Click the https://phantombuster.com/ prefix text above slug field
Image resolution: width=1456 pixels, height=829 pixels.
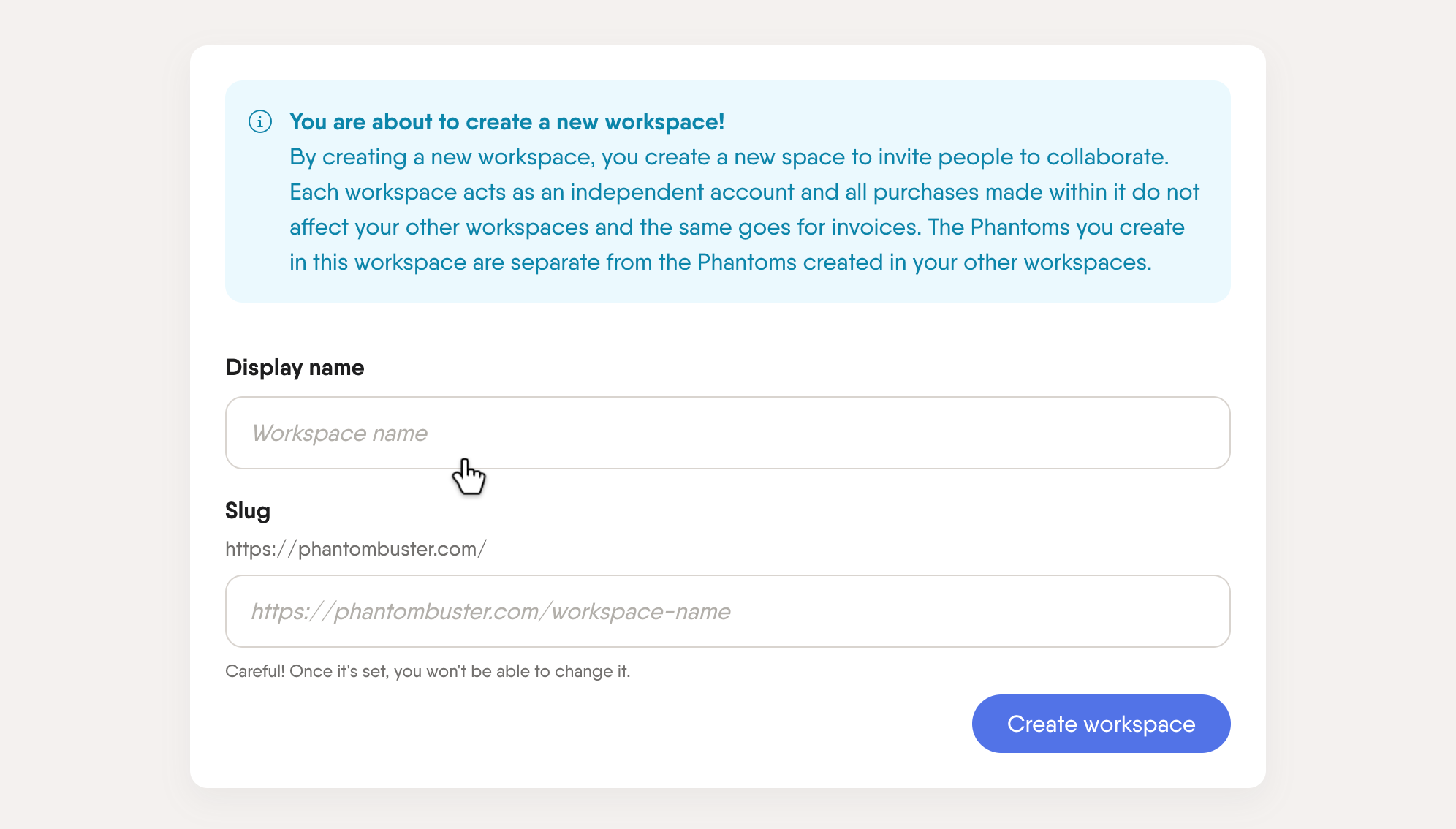pyautogui.click(x=356, y=549)
